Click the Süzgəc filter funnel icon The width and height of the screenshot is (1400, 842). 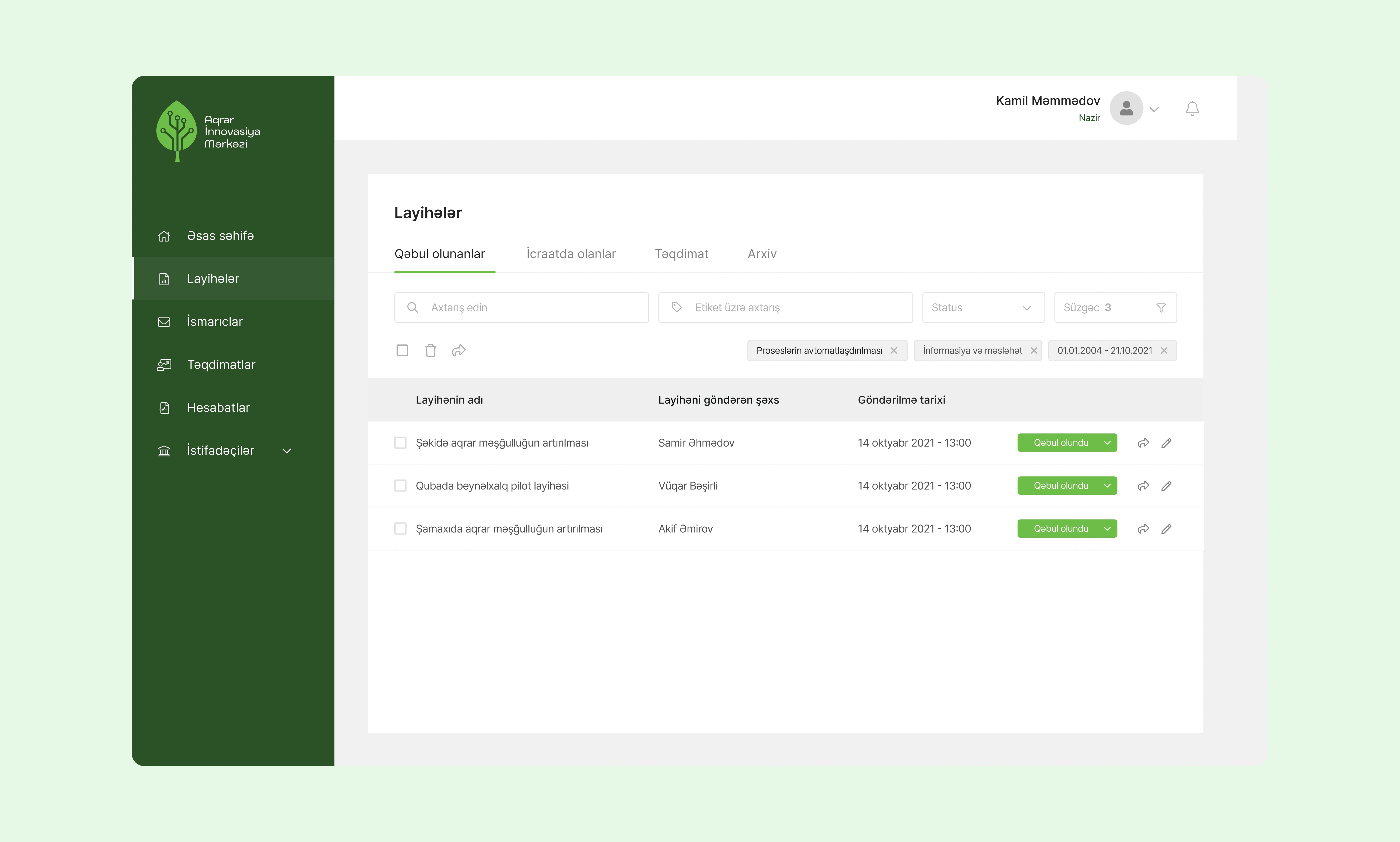[x=1160, y=307]
